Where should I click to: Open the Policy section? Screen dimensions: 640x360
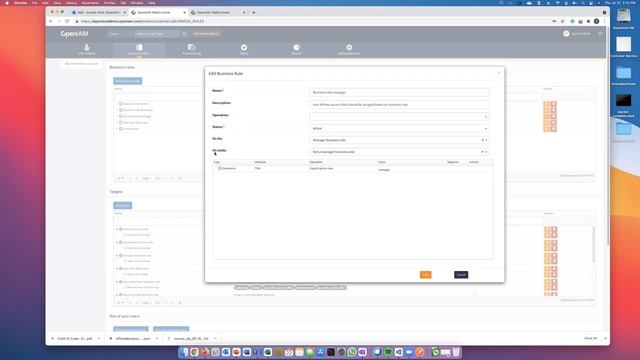point(244,50)
